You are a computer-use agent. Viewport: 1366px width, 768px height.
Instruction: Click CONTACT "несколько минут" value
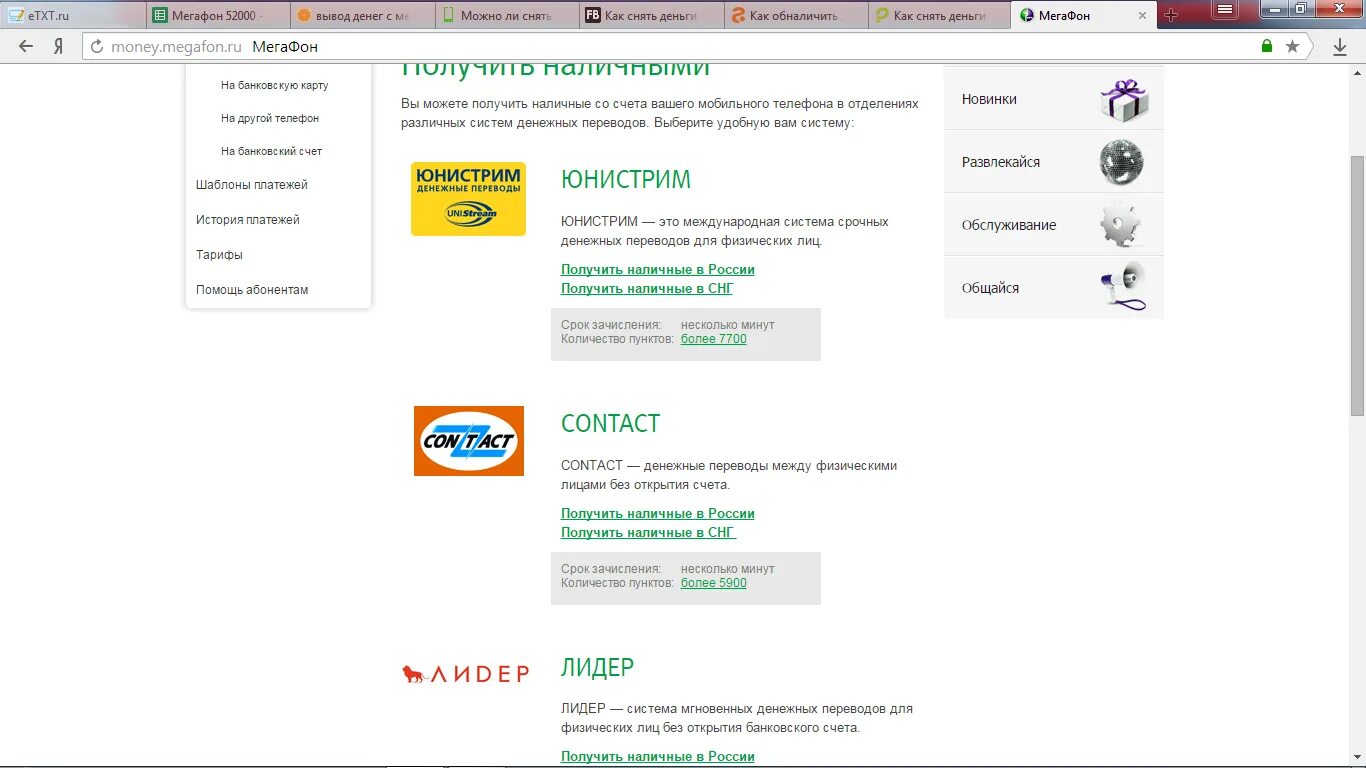coord(728,569)
